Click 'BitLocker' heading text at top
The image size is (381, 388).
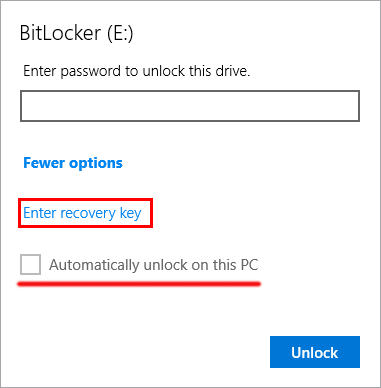pos(60,33)
